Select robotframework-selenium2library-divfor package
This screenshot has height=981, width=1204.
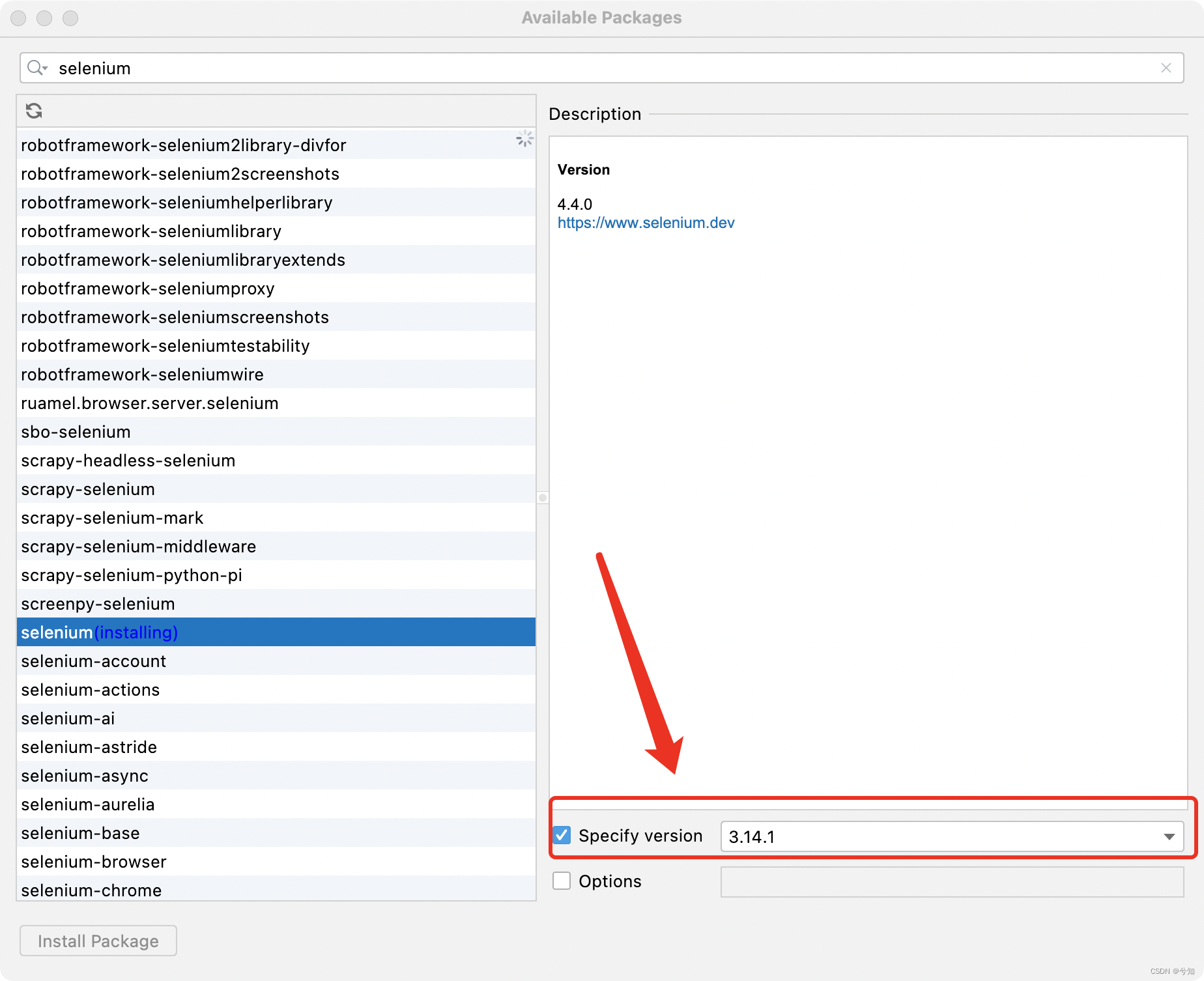(x=276, y=145)
